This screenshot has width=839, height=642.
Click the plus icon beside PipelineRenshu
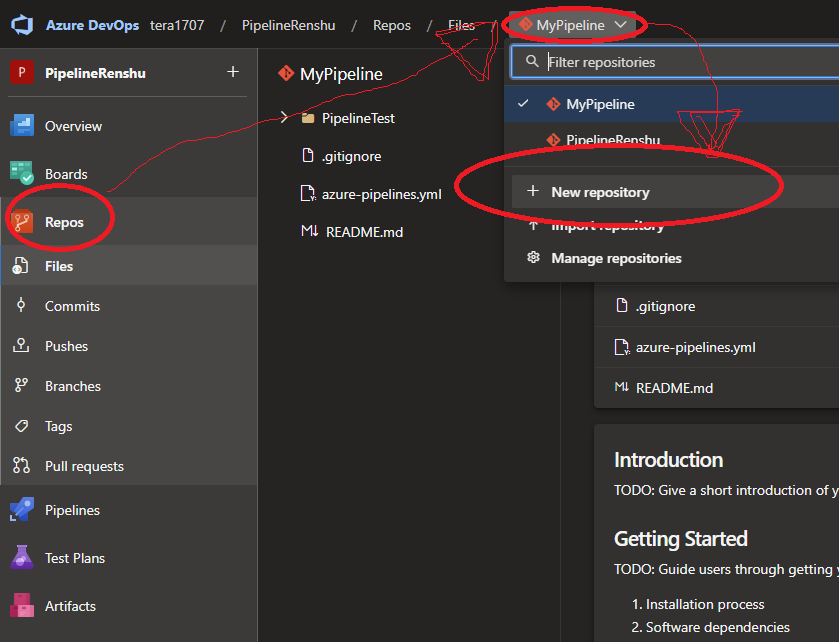click(x=233, y=72)
